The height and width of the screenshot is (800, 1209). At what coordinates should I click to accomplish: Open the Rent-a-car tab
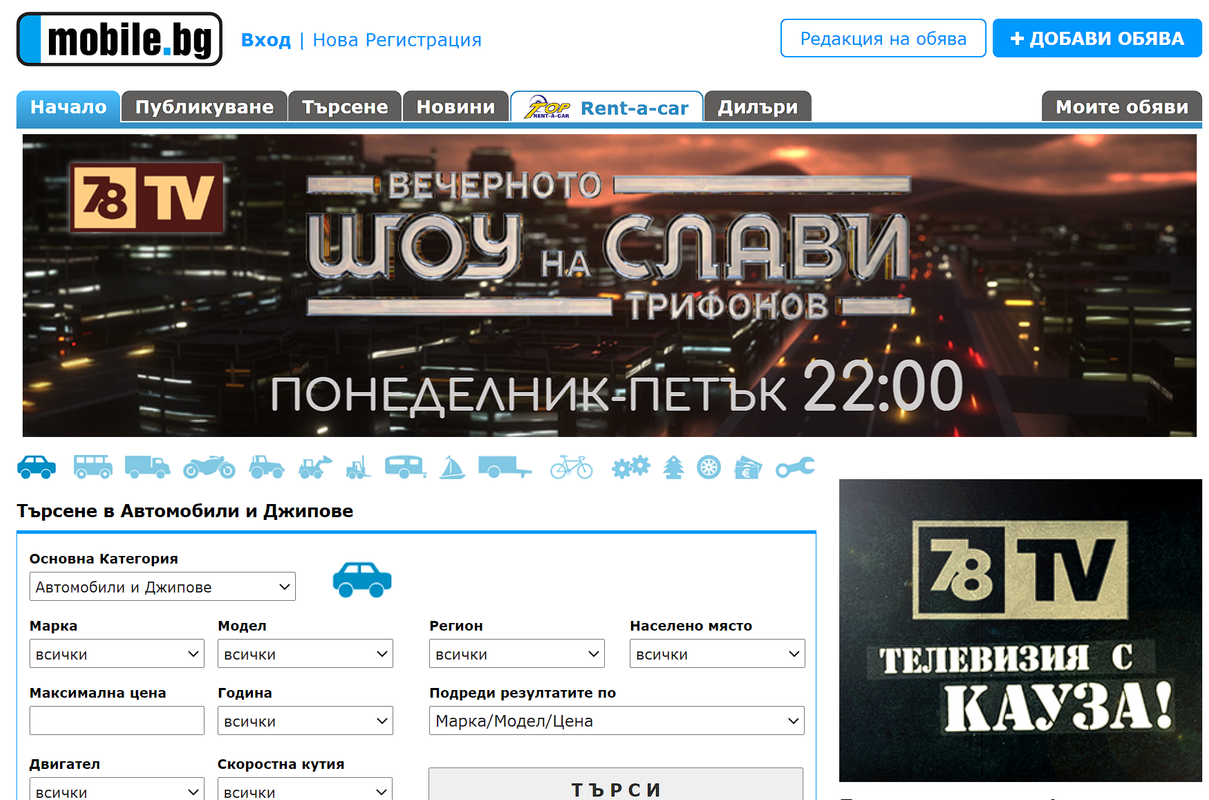click(607, 107)
